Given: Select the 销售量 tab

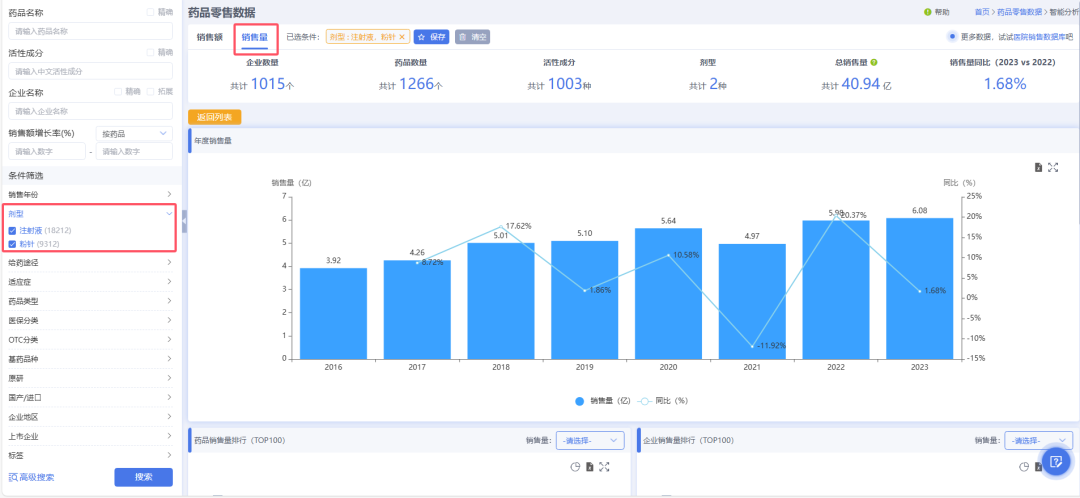Looking at the screenshot, I should (x=255, y=37).
